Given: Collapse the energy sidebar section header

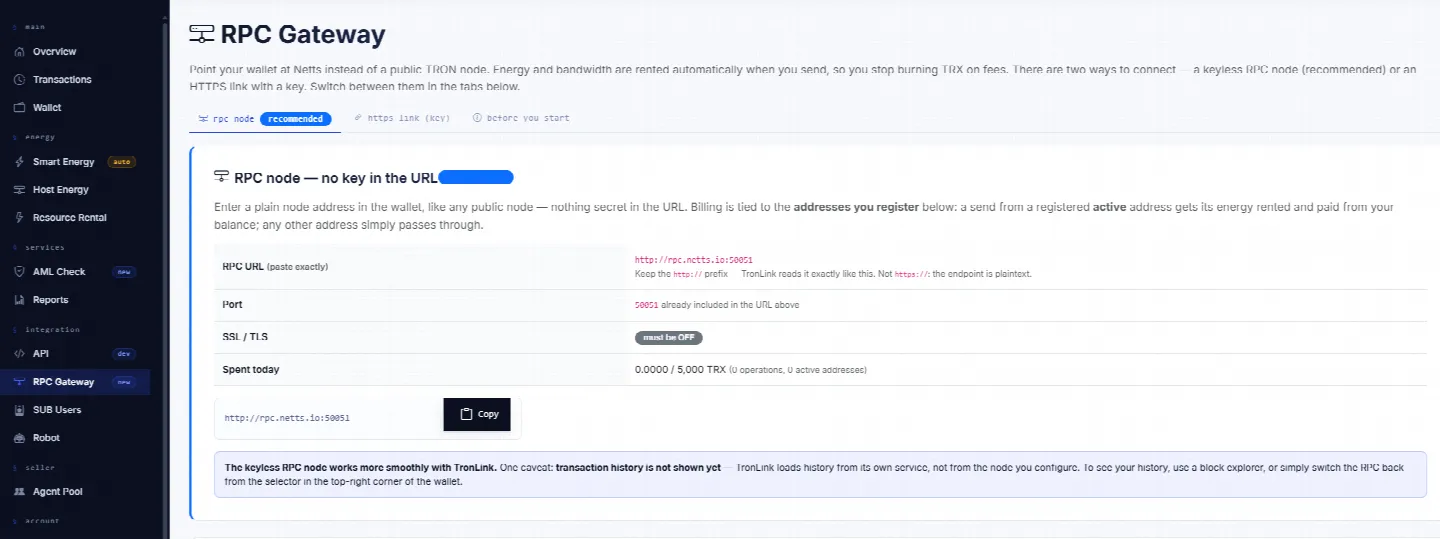Looking at the screenshot, I should click(32, 137).
